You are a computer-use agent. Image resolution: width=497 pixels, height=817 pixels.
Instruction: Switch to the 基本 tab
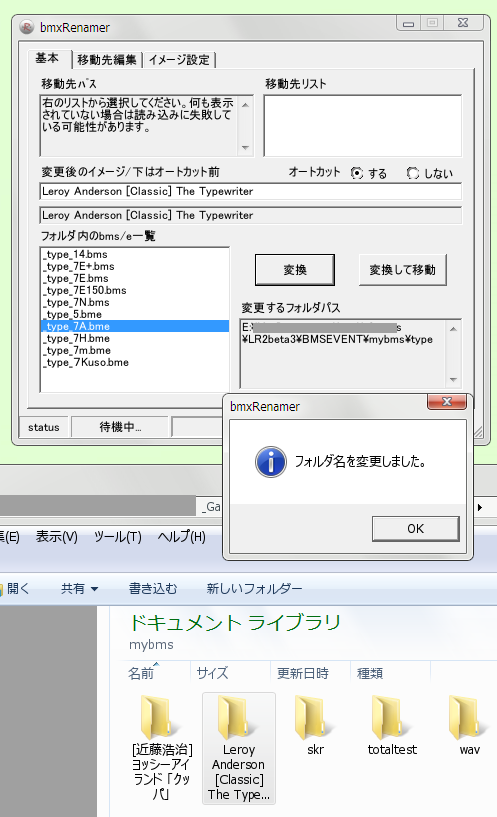tap(47, 58)
